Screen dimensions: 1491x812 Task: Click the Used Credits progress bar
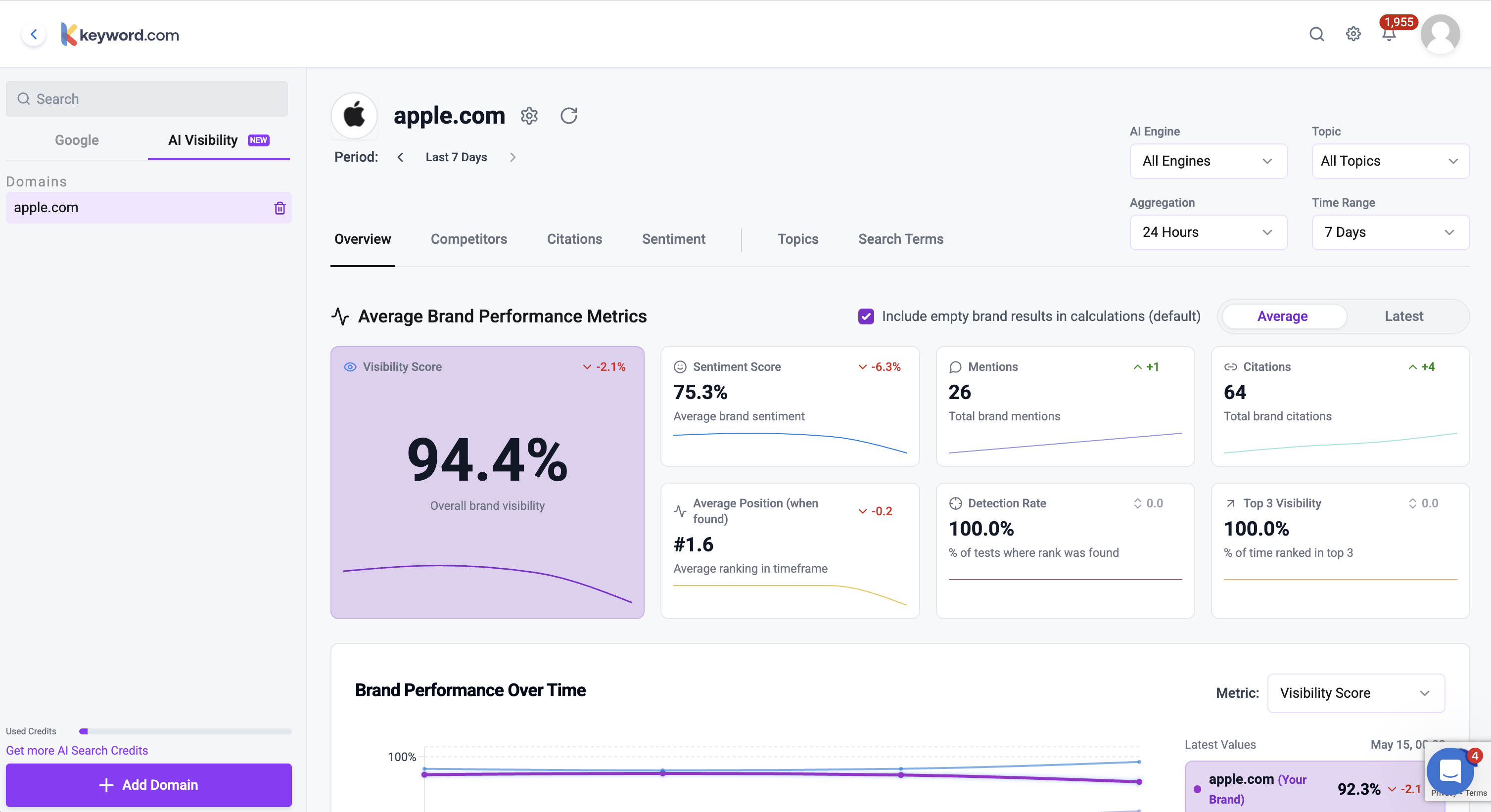185,731
